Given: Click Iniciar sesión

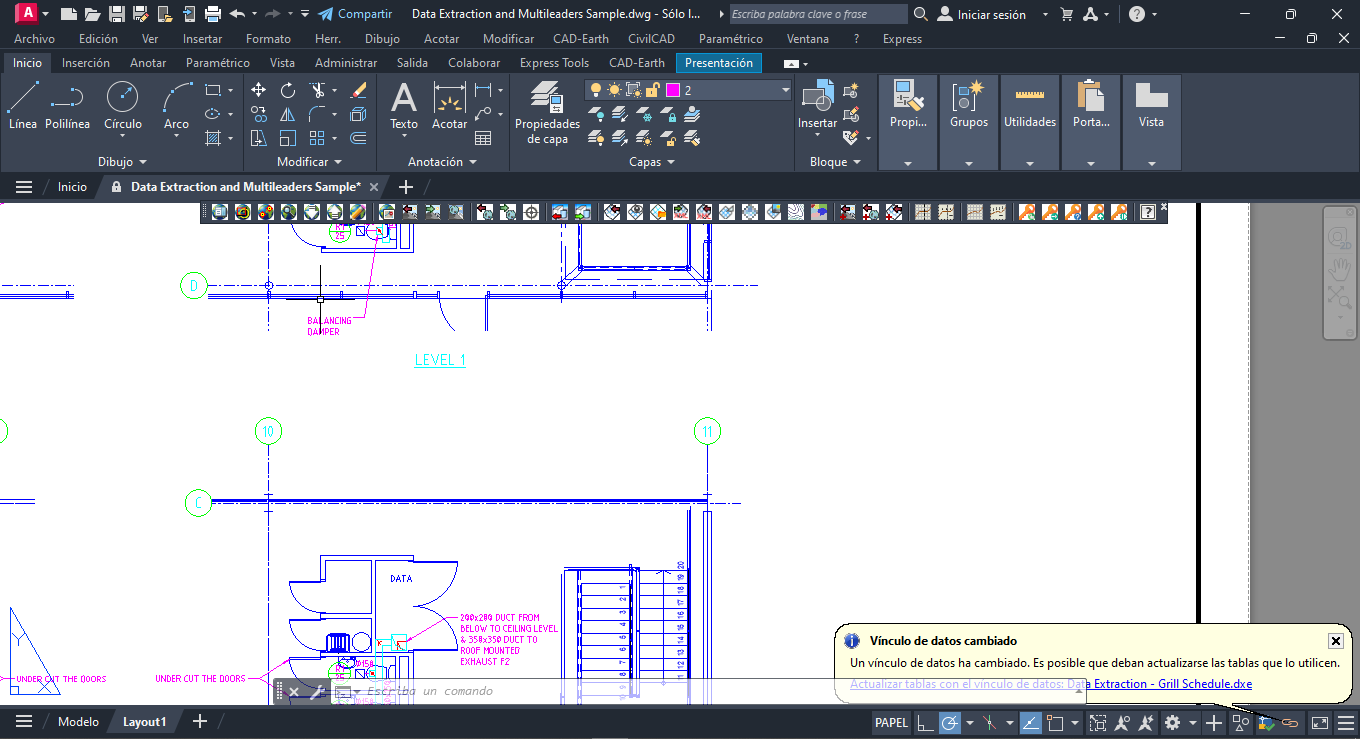Looking at the screenshot, I should coord(981,14).
